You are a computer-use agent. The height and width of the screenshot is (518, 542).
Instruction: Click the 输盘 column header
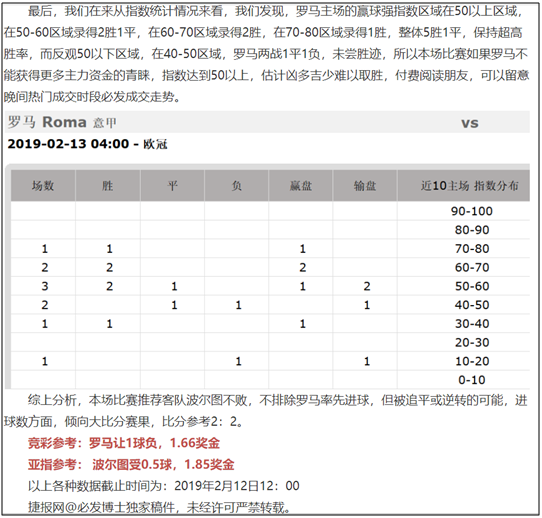pyautogui.click(x=365, y=186)
